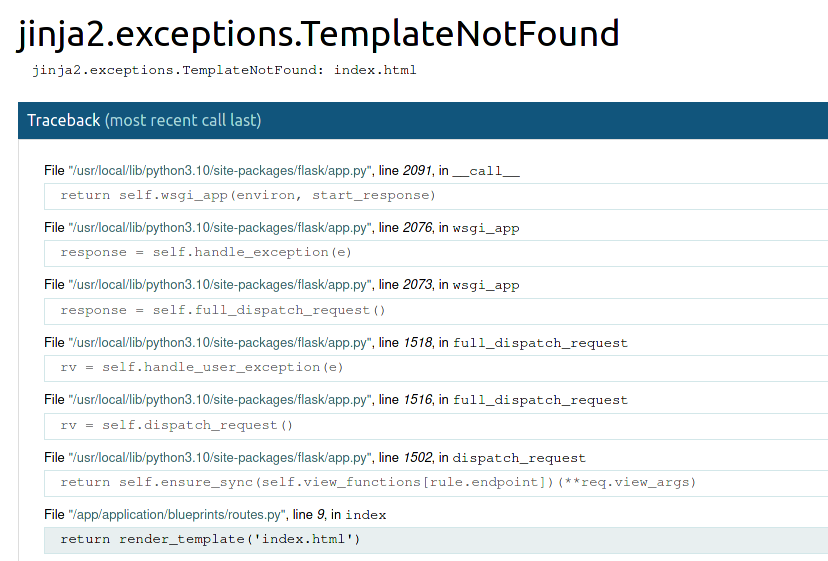Open code line 'rv = self.dispatch_request()'
This screenshot has width=828, height=561.
pyautogui.click(x=436, y=425)
